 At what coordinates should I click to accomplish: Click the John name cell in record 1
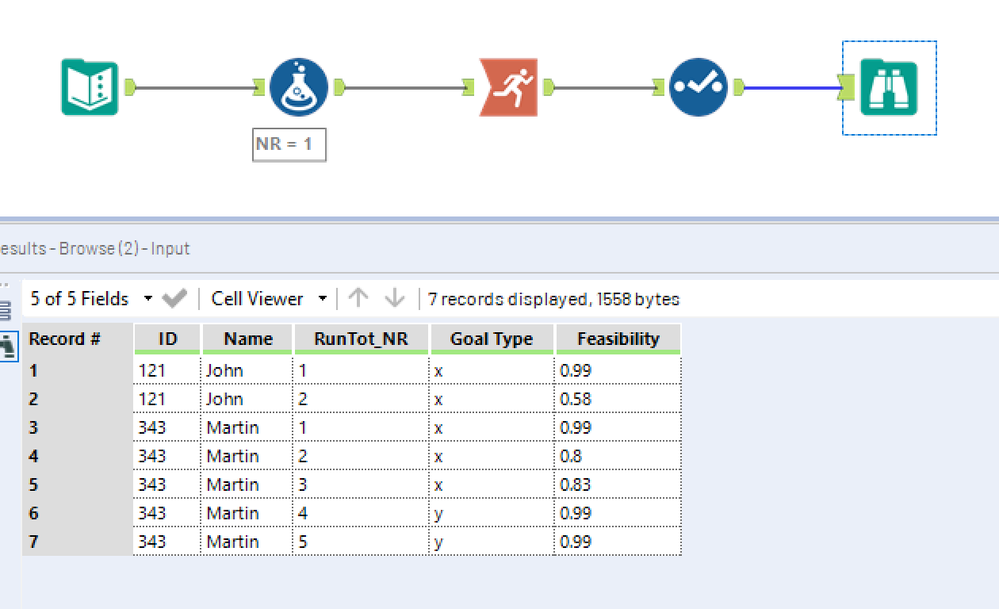coord(247,370)
